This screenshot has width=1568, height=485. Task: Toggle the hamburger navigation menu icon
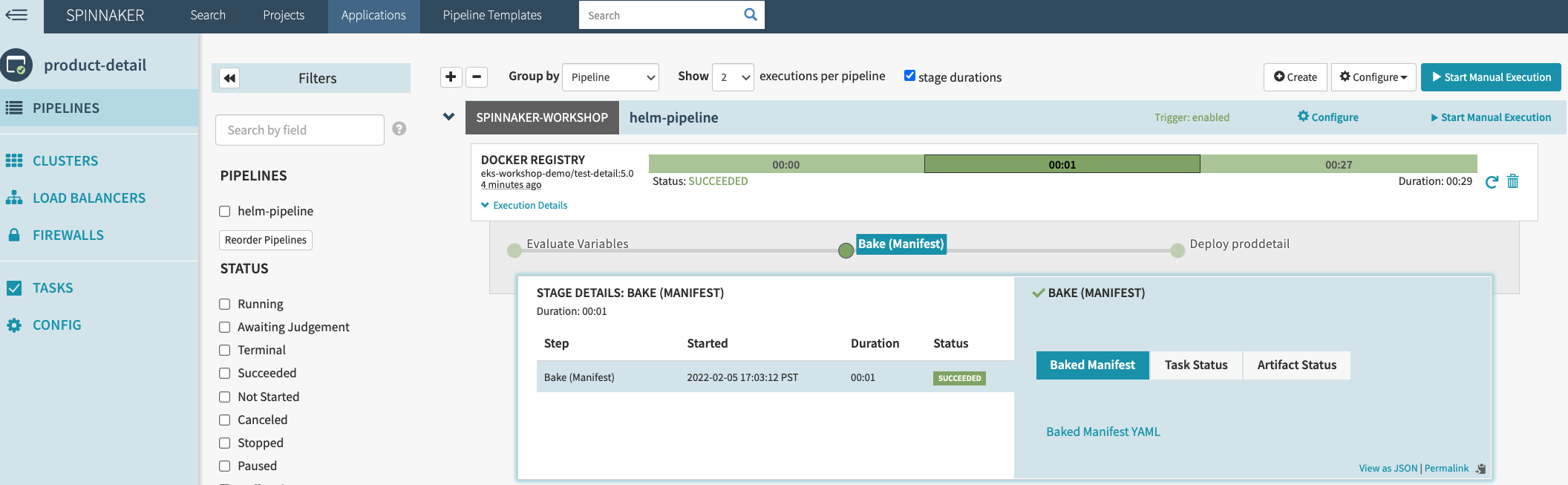[16, 15]
